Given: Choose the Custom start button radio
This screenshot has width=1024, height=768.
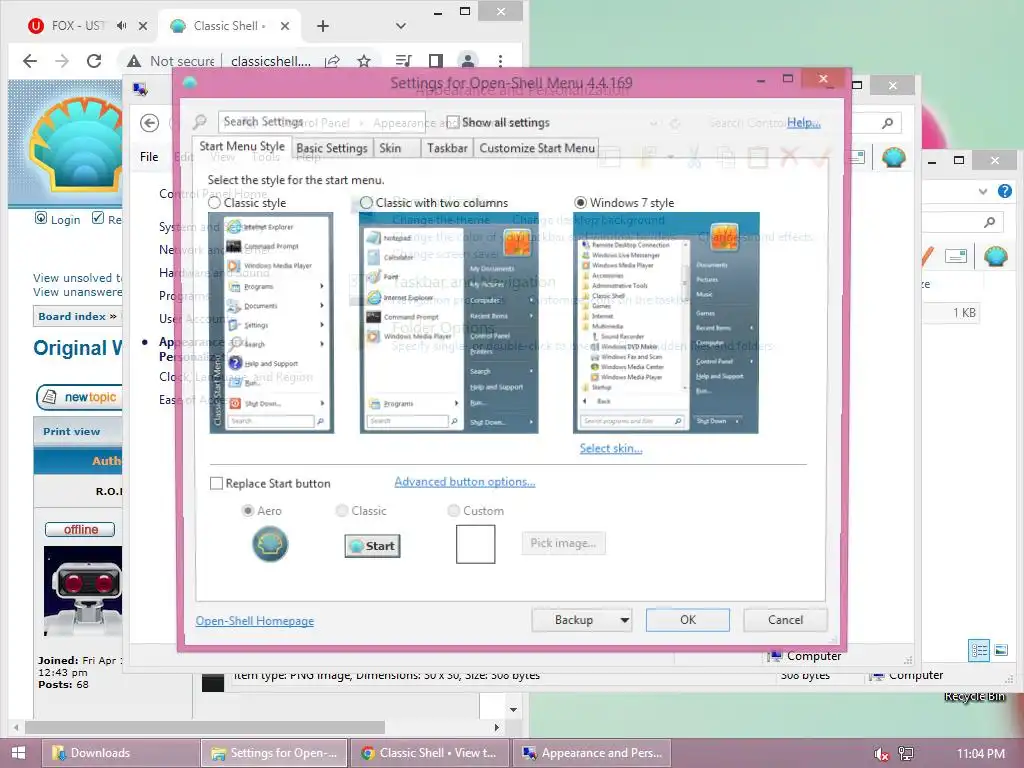Looking at the screenshot, I should point(453,511).
